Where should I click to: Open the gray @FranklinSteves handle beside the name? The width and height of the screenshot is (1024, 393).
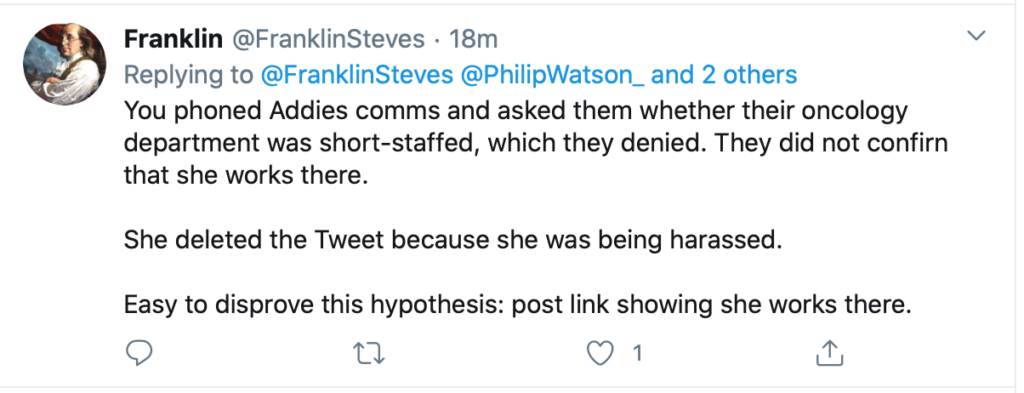[328, 40]
